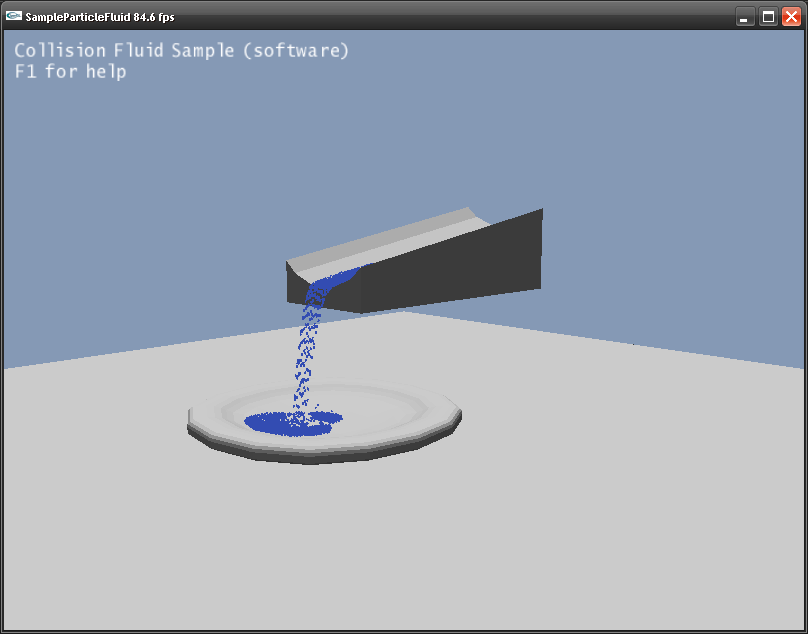808x634 pixels.
Task: Maximize the SampleParticleFluid window
Action: pyautogui.click(x=768, y=17)
